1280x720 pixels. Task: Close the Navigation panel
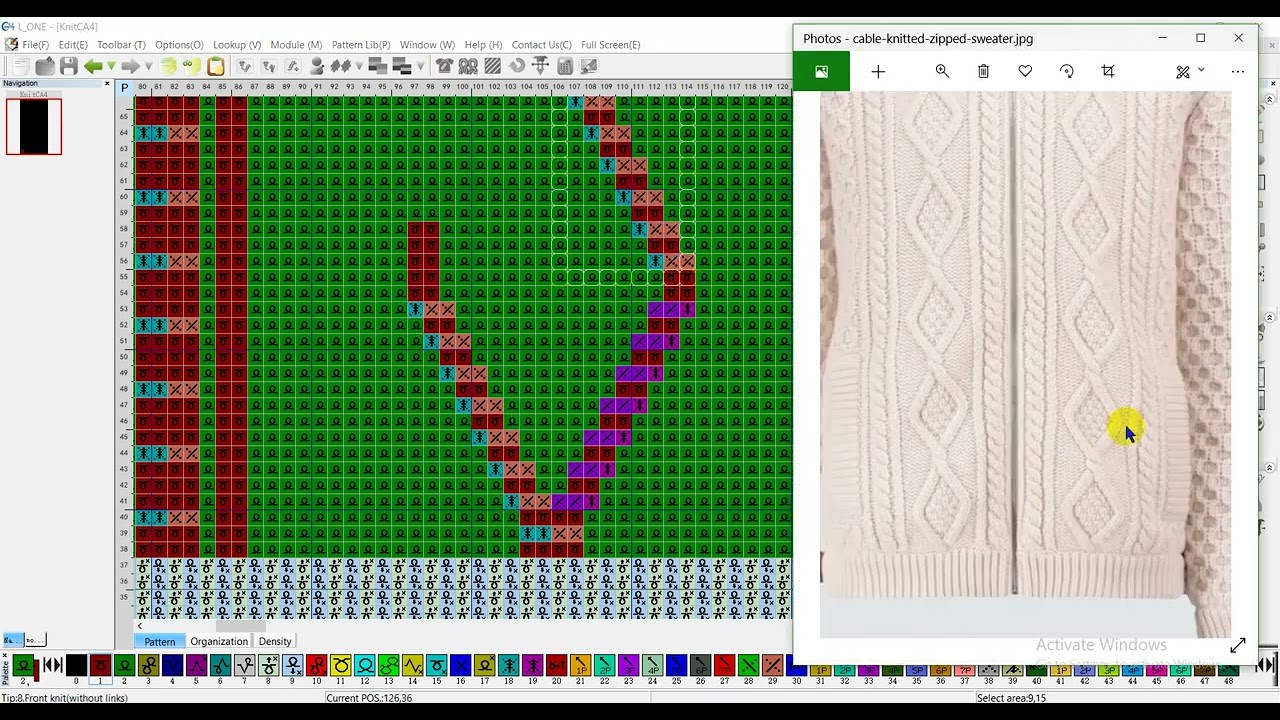coord(108,83)
